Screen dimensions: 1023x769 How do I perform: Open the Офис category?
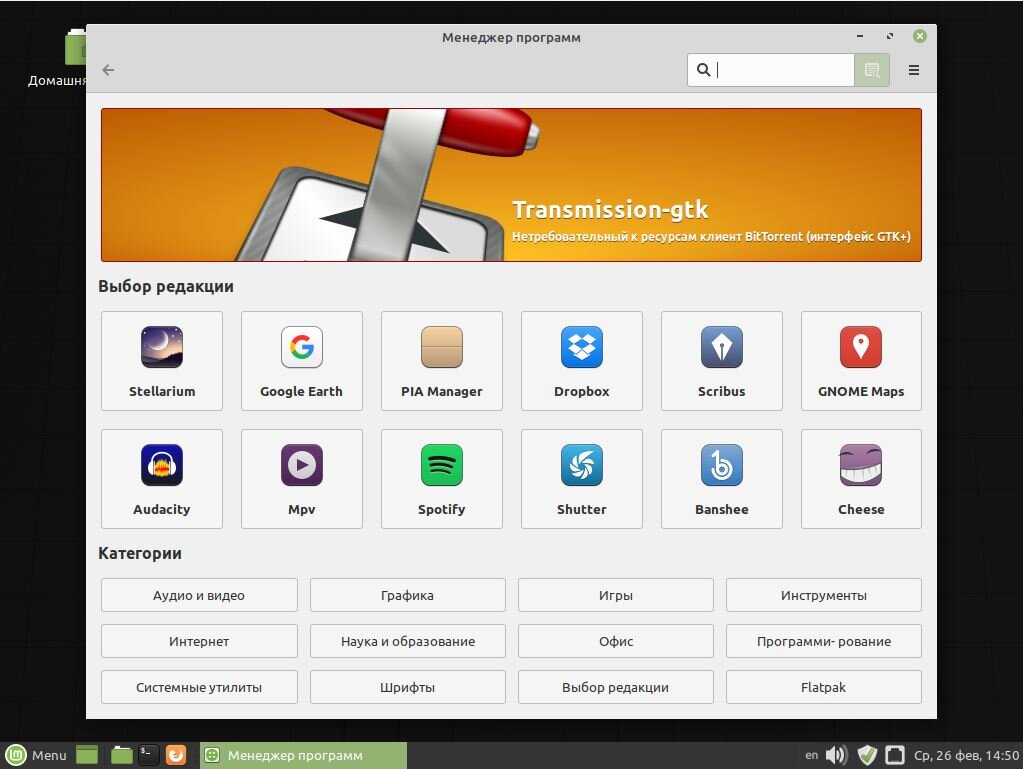616,641
